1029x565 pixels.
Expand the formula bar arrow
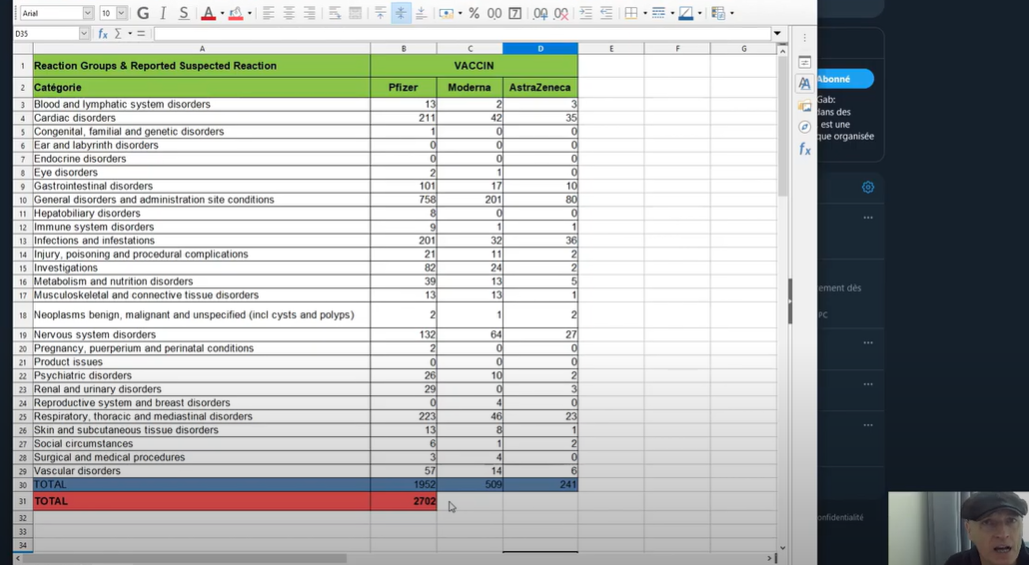(778, 33)
